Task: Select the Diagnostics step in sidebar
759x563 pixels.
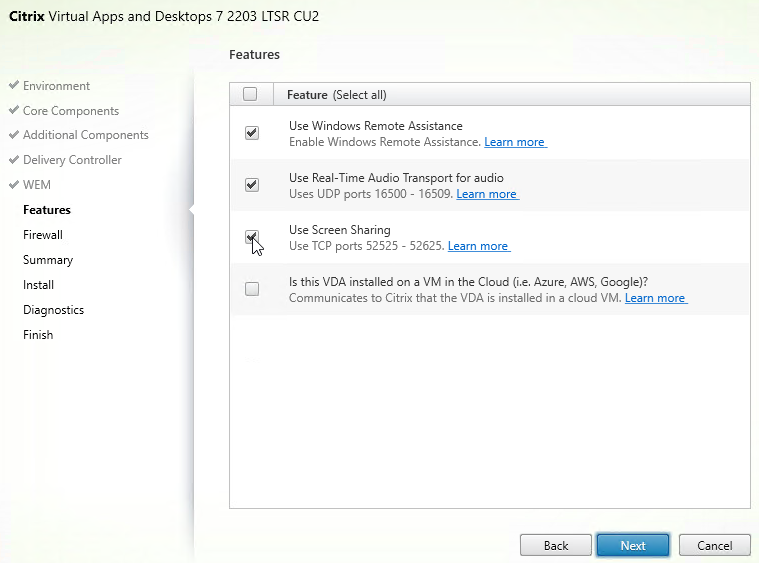Action: [x=53, y=310]
